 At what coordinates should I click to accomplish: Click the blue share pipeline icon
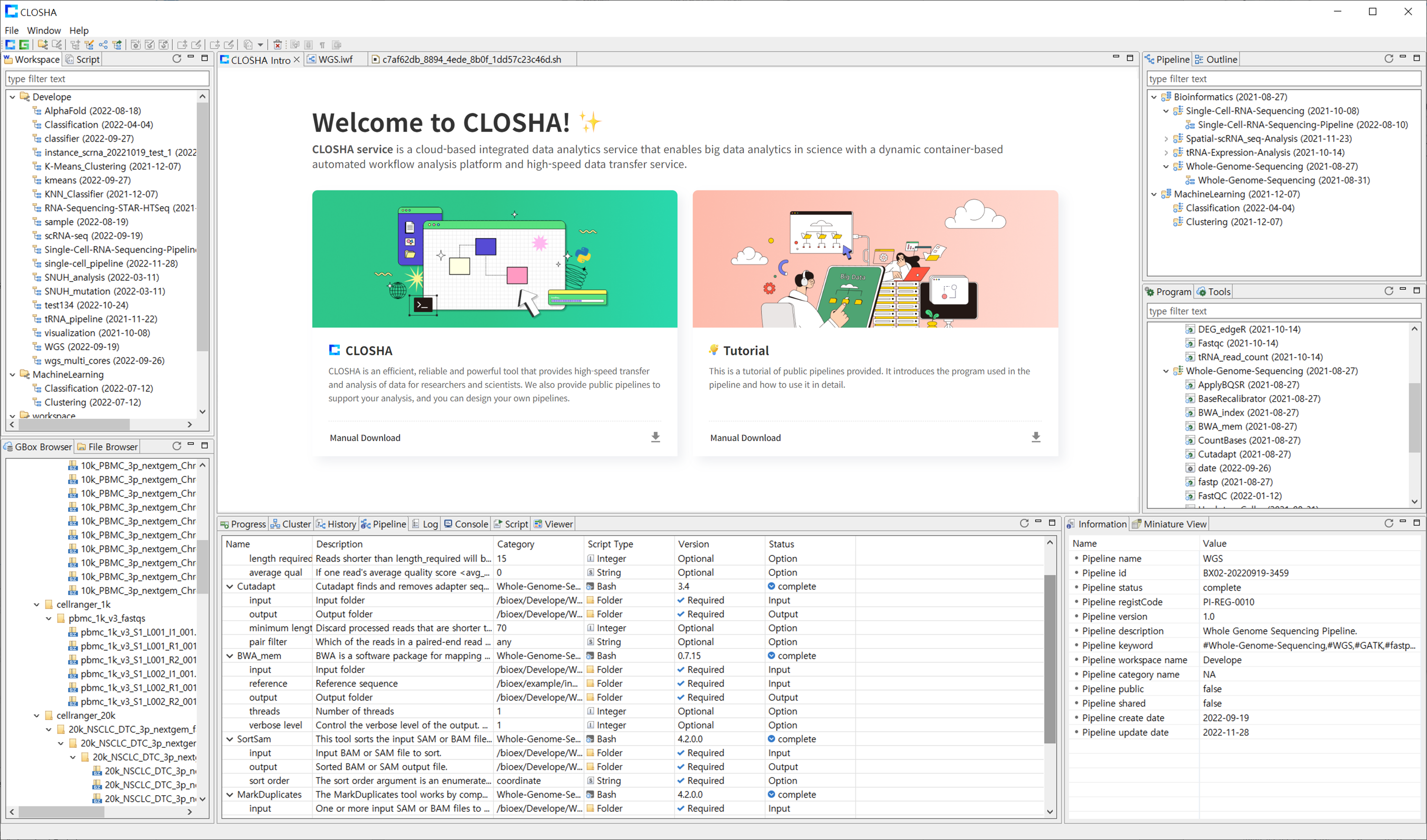tap(103, 45)
